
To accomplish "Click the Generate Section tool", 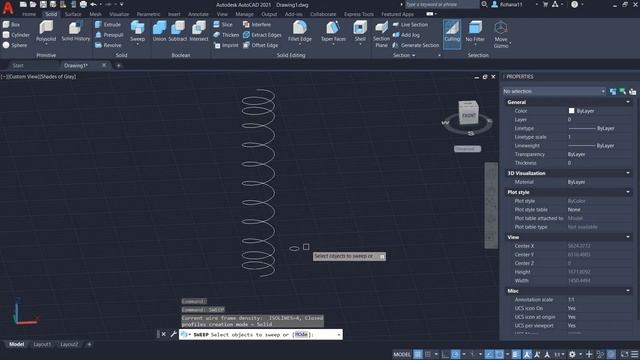I will click(x=416, y=45).
